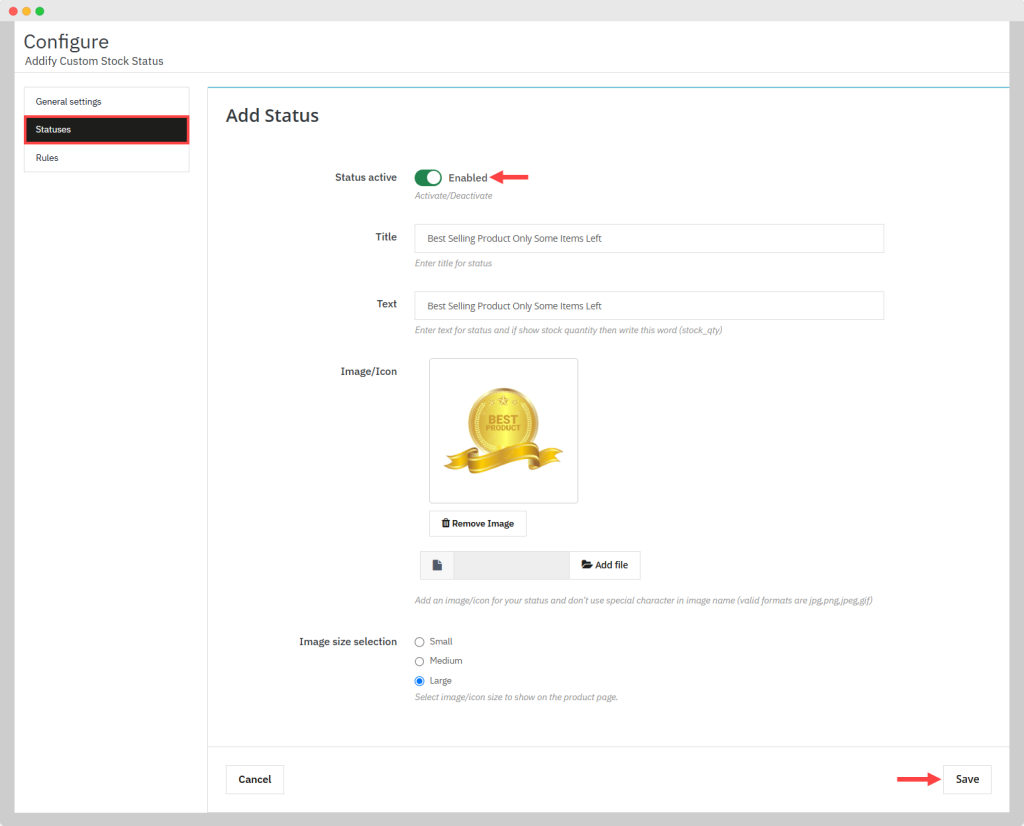The image size is (1024, 826).
Task: Click the gold Best Product badge thumbnail
Action: [503, 431]
